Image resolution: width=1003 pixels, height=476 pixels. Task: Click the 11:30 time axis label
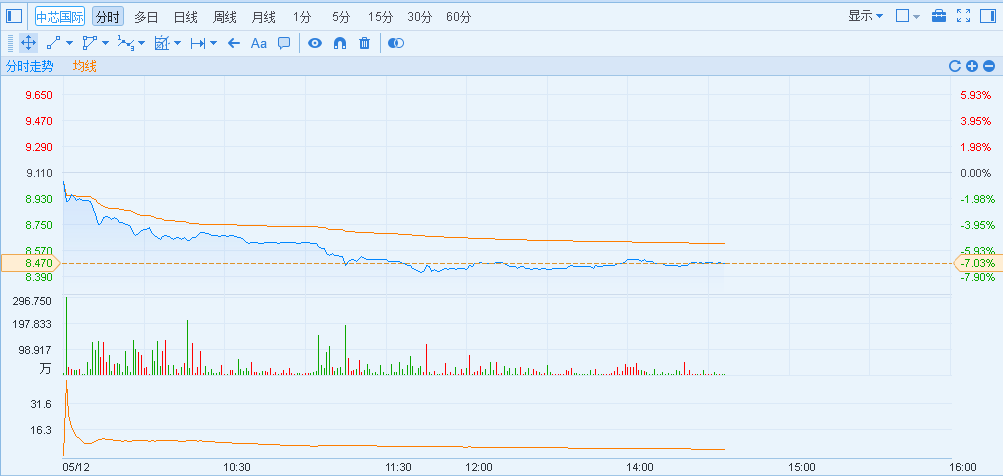[x=398, y=467]
